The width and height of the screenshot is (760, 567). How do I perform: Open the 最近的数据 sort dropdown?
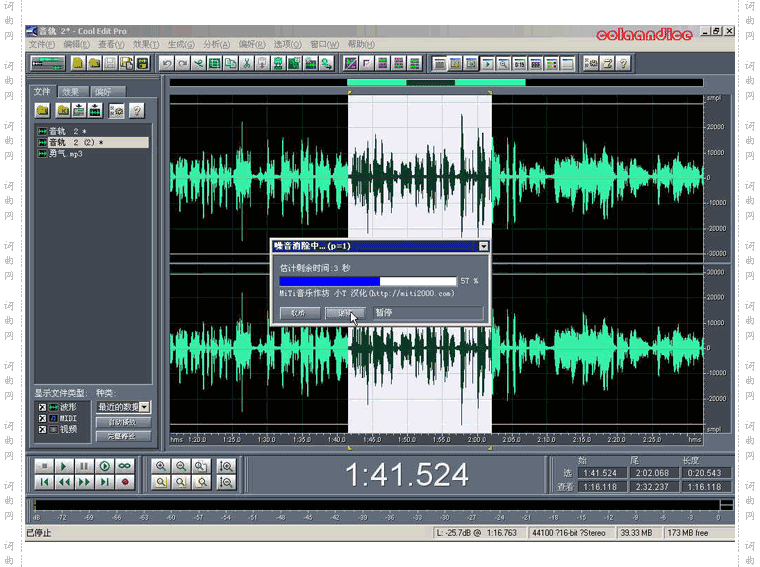coord(144,407)
